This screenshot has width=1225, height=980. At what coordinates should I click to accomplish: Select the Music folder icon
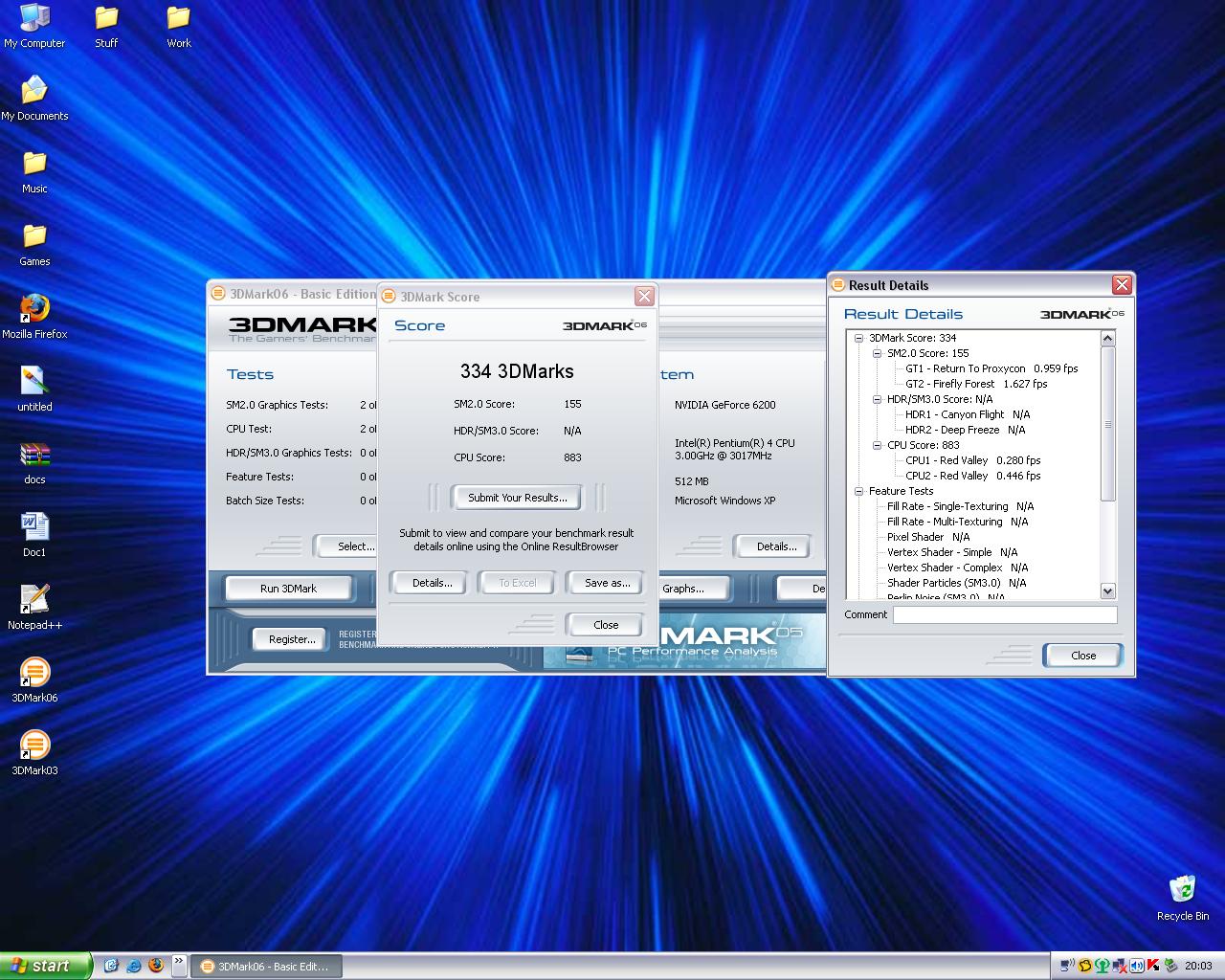pyautogui.click(x=34, y=172)
